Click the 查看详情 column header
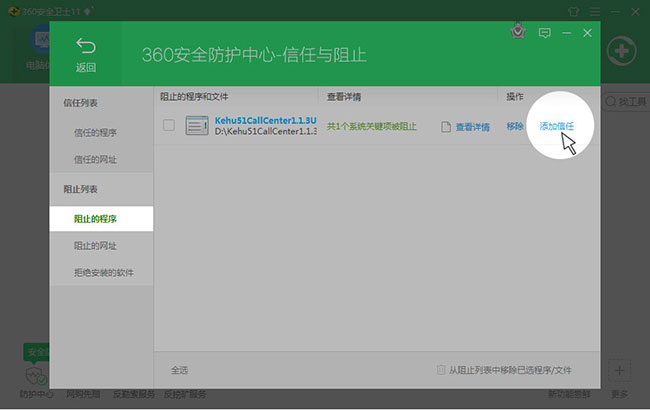 point(344,97)
